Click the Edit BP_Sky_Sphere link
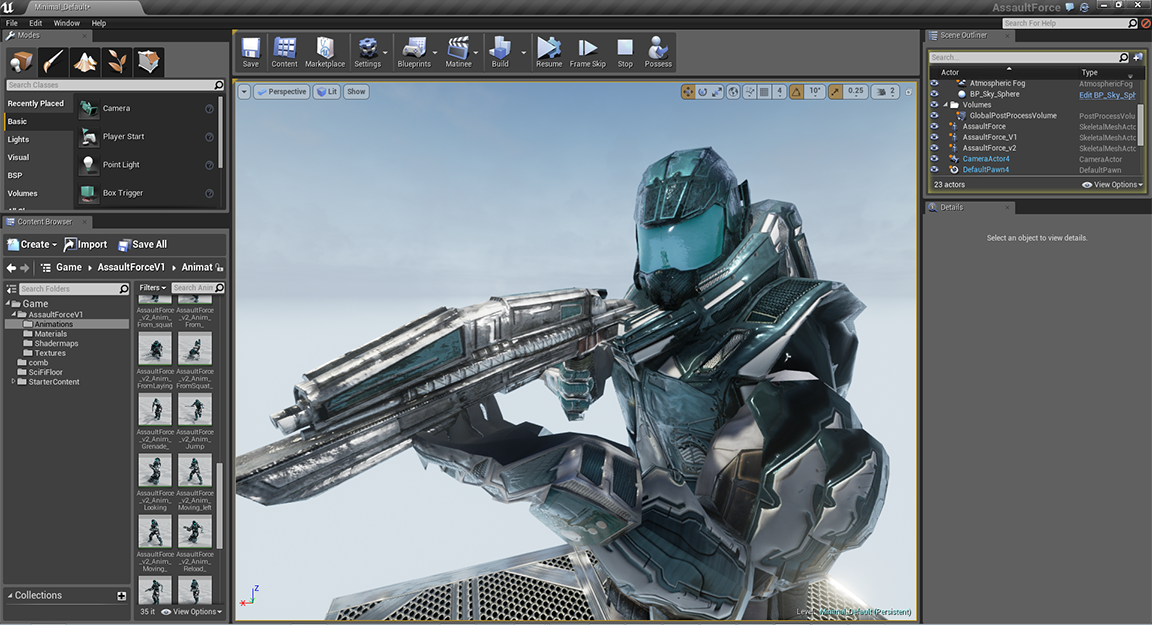 (x=1107, y=95)
